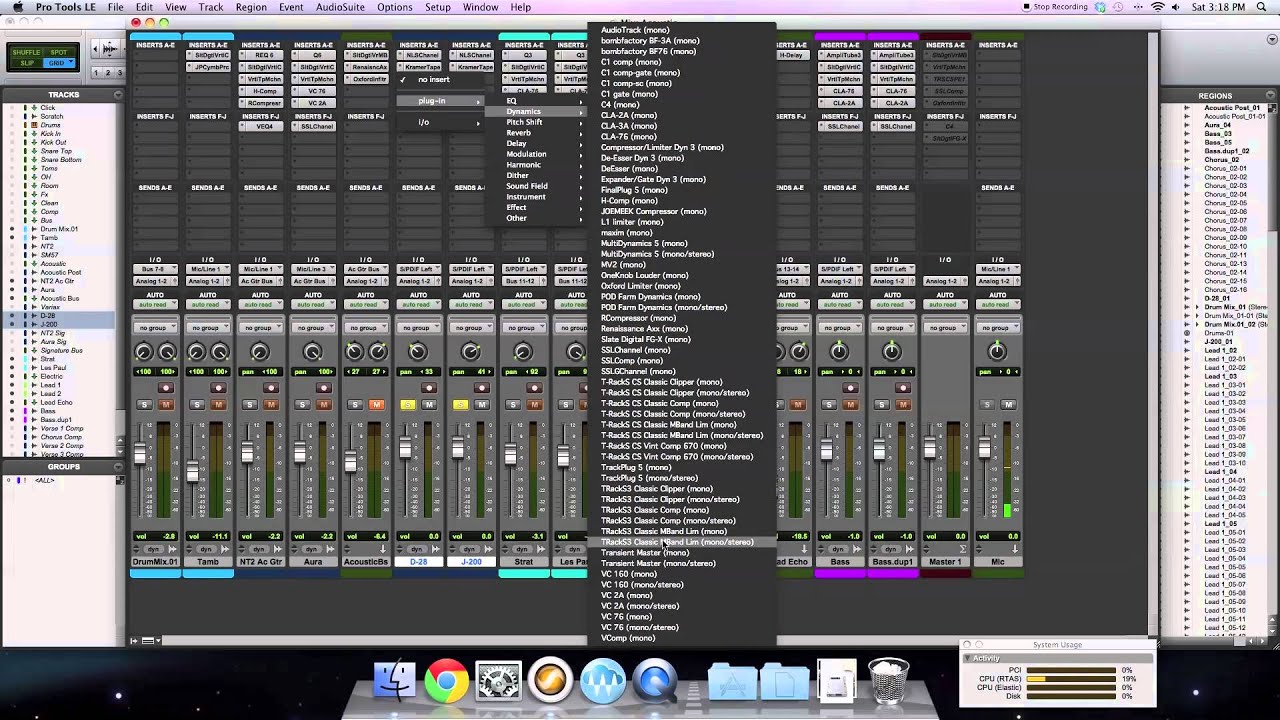The height and width of the screenshot is (720, 1280).
Task: Open the Trash in the Dock
Action: point(888,681)
